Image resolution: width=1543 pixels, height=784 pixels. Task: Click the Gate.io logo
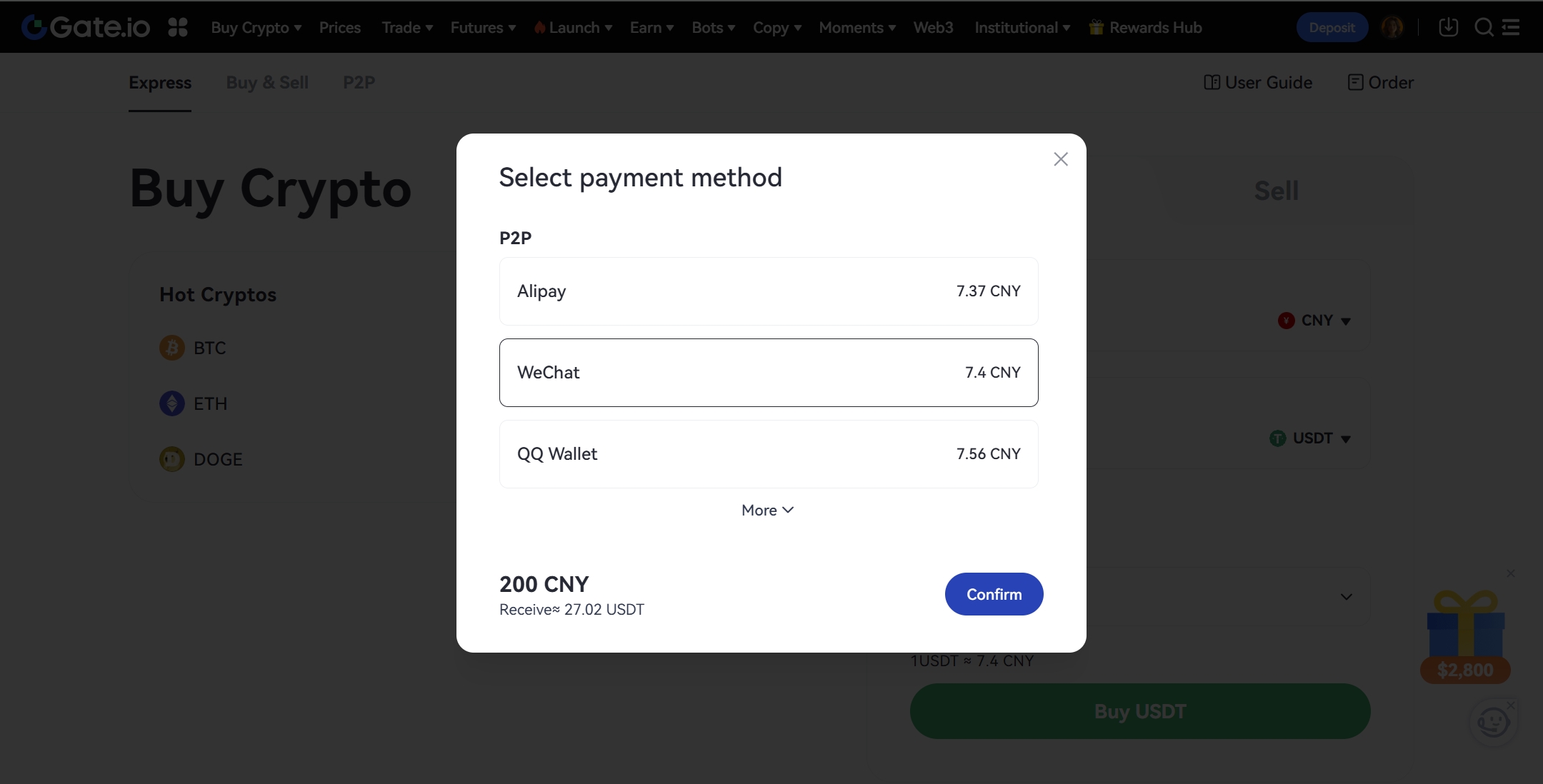tap(86, 27)
